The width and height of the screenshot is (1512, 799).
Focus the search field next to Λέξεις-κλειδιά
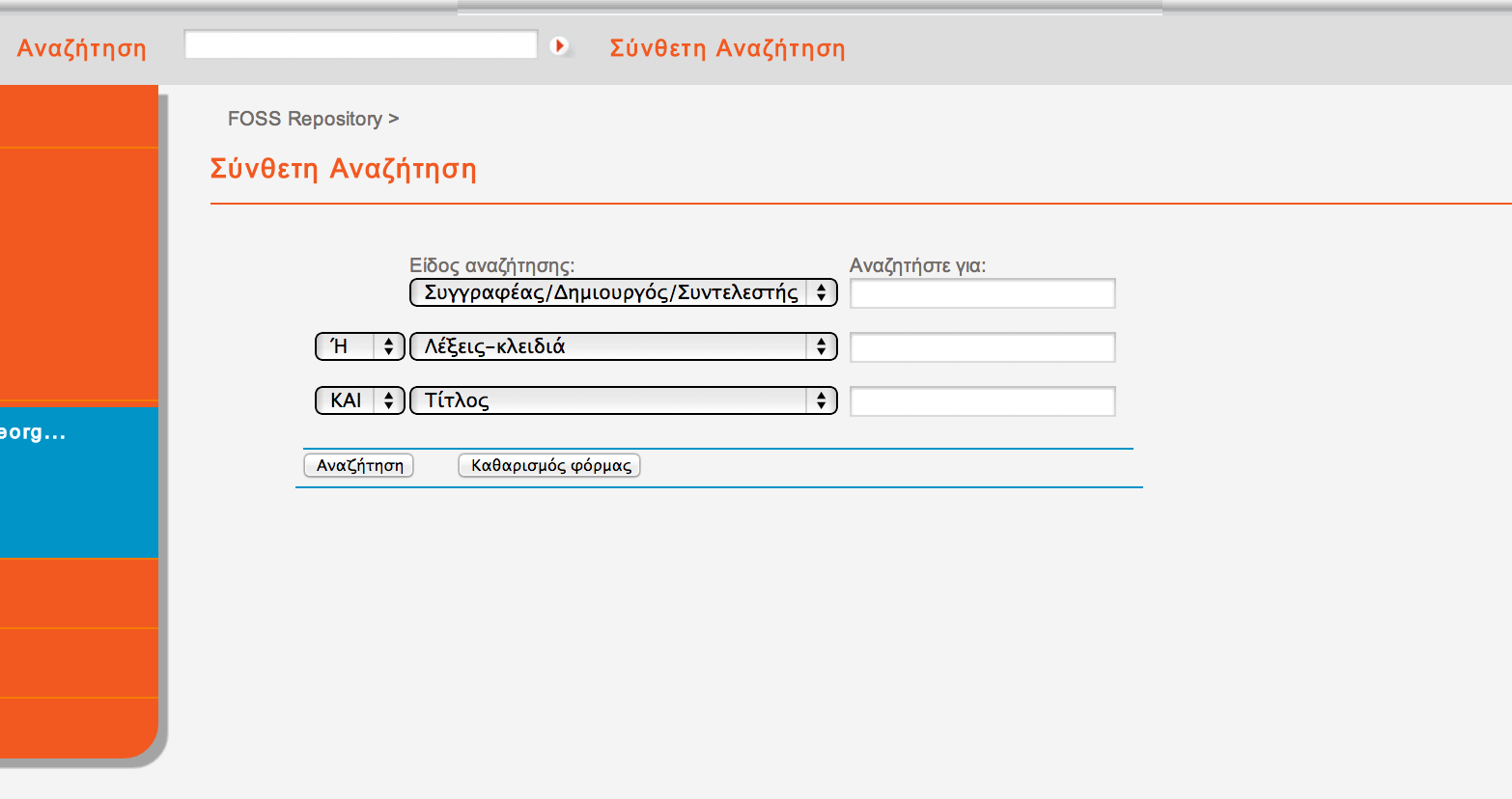983,347
